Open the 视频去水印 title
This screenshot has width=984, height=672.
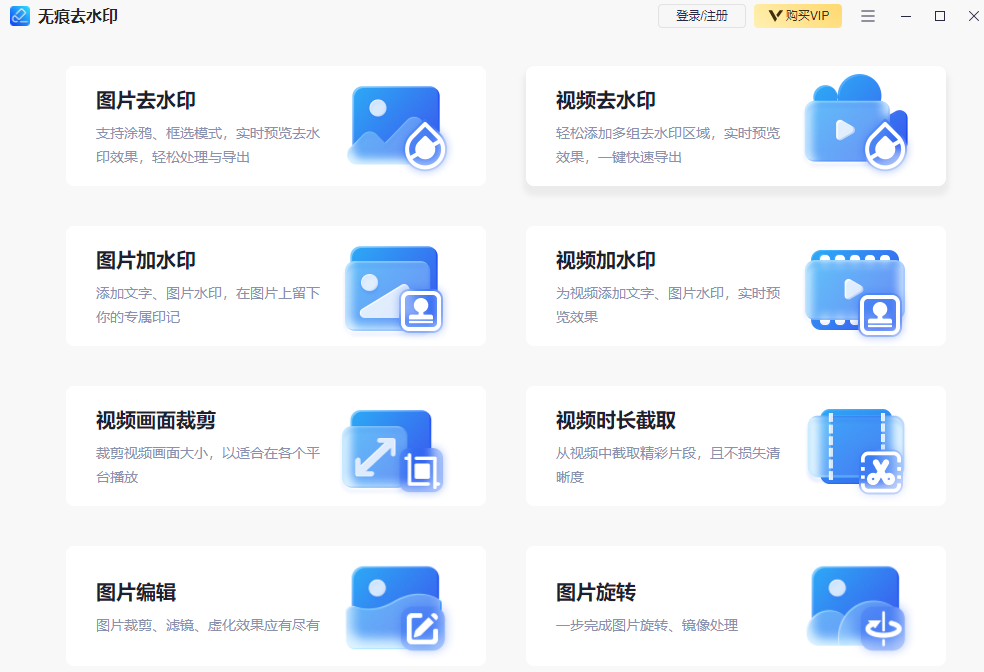pyautogui.click(x=606, y=100)
